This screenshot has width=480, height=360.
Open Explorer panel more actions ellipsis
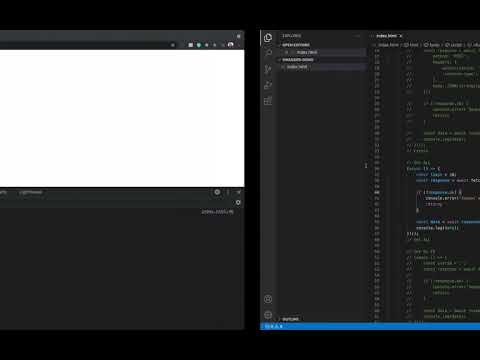(x=358, y=36)
